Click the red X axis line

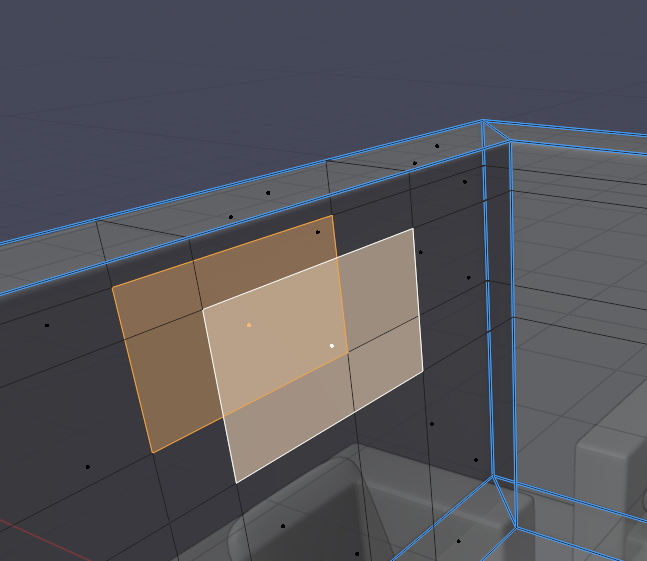click(12, 527)
